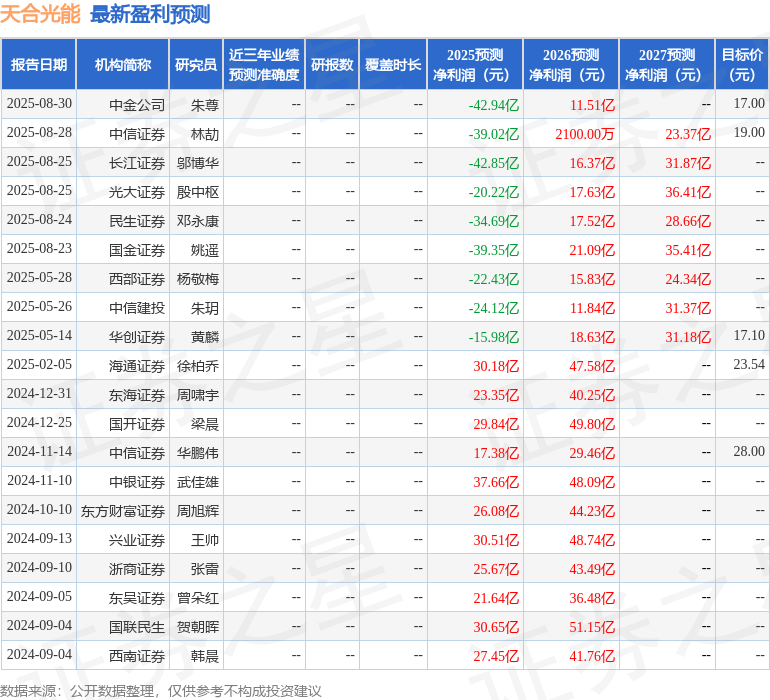Click the 2027预测净利润 column header

click(667, 64)
